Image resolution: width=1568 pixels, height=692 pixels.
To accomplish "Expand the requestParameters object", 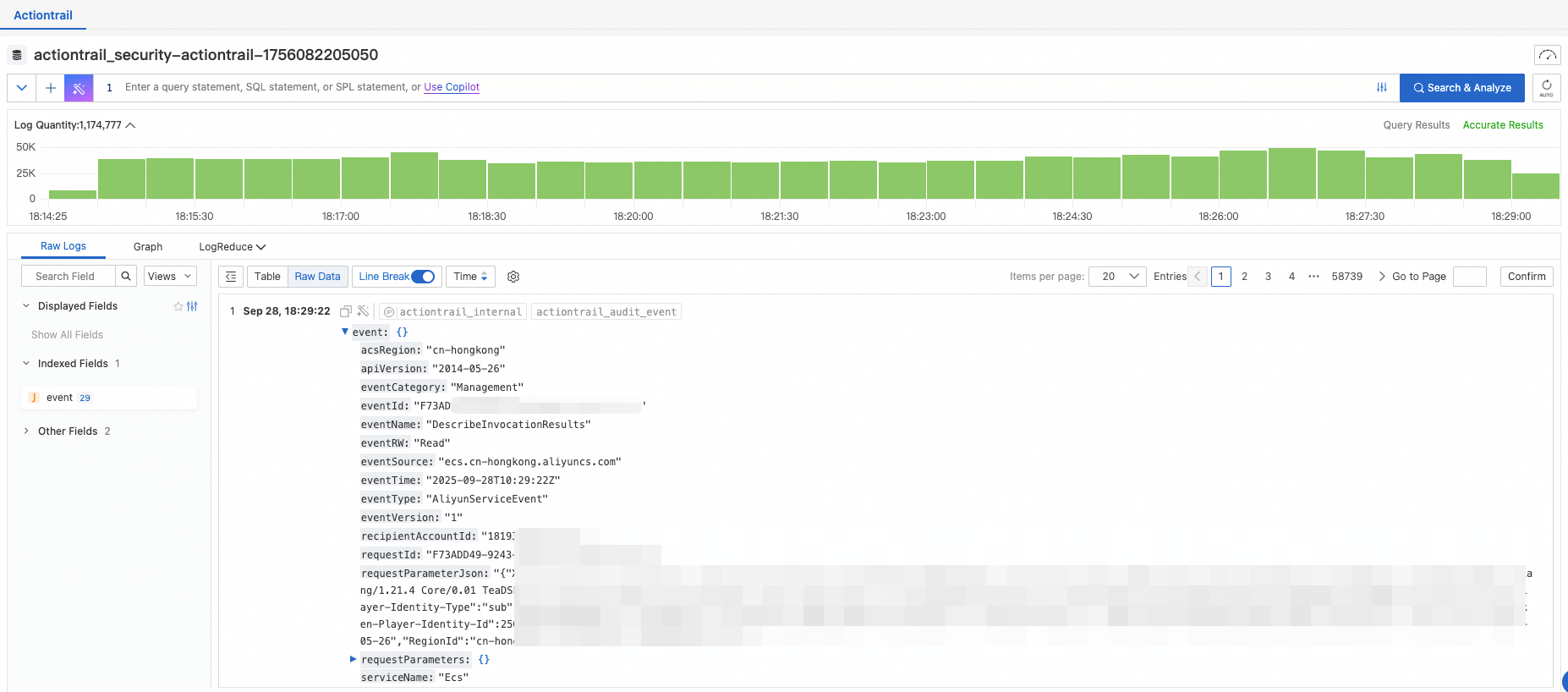I will point(354,659).
